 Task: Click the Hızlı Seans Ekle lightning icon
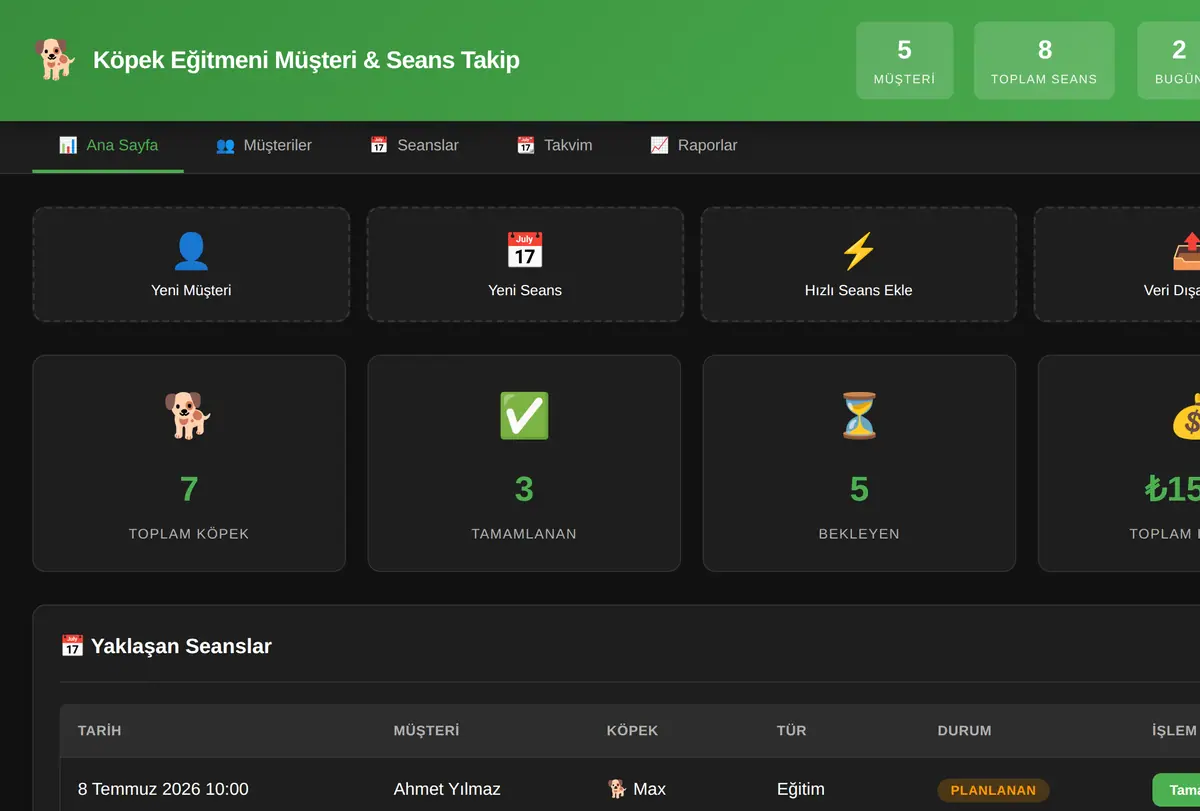pos(859,251)
